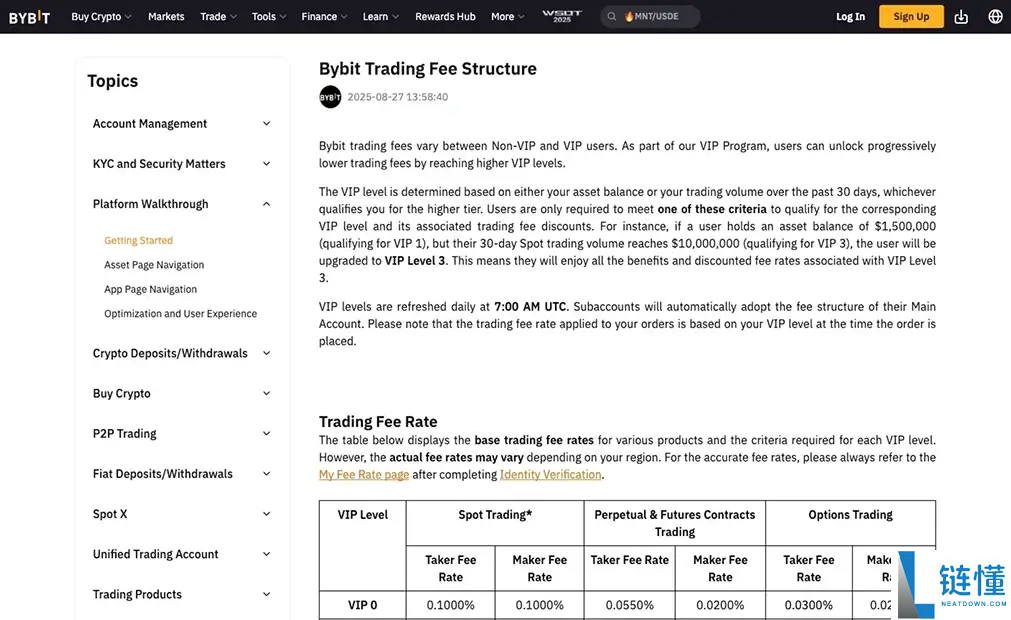Select Getting Started subtopic
Image resolution: width=1011 pixels, height=620 pixels.
click(139, 240)
